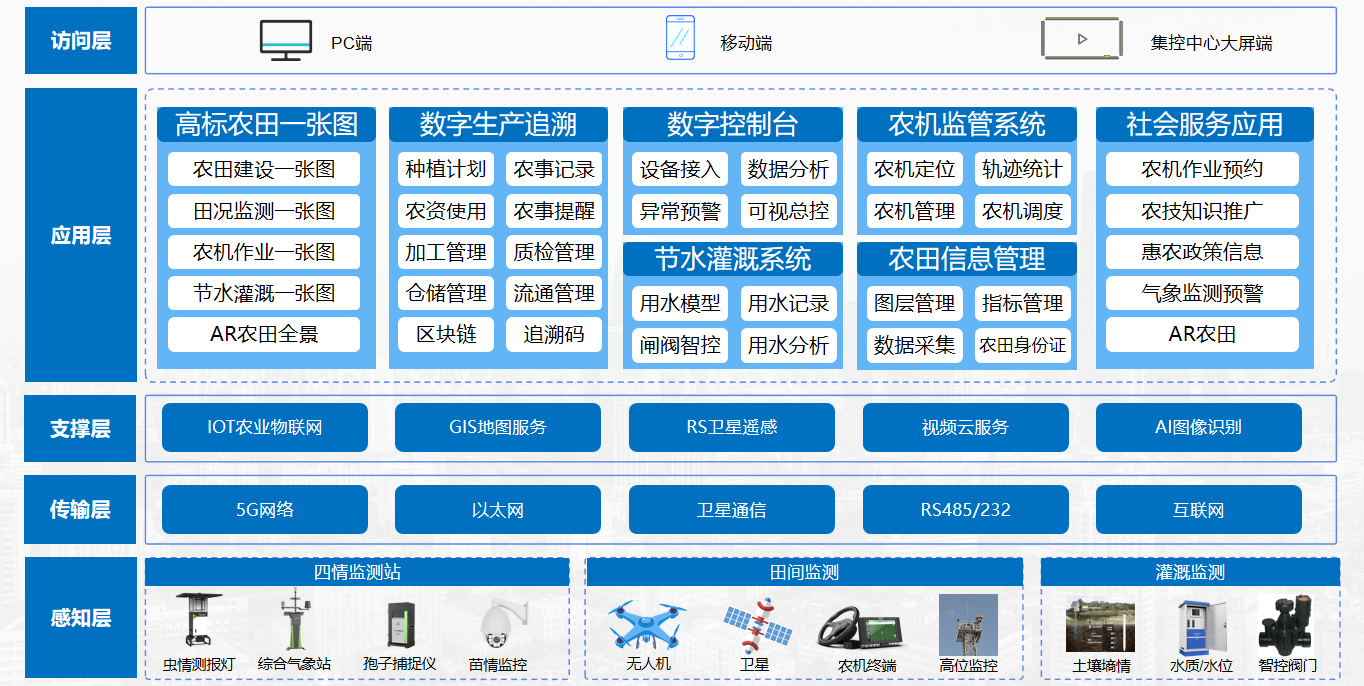Click the 农事提醒 button
This screenshot has width=1364, height=686.
[x=554, y=211]
